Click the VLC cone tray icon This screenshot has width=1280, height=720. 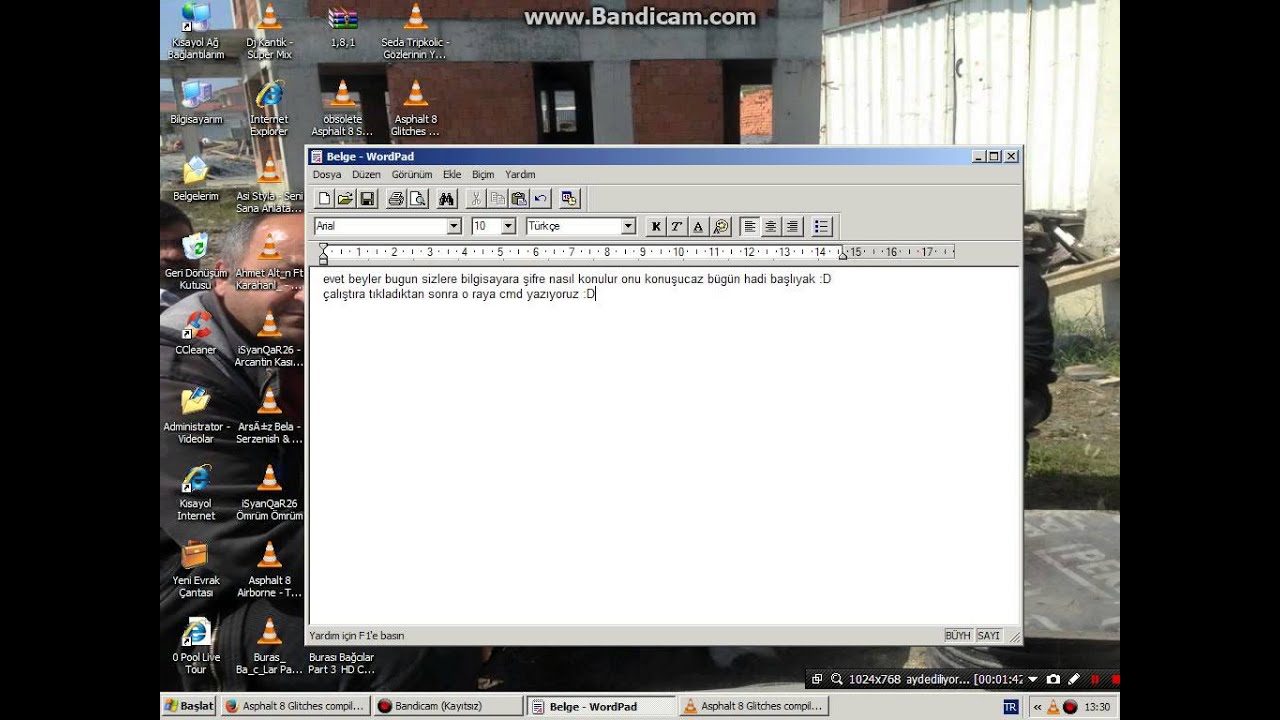[1053, 707]
